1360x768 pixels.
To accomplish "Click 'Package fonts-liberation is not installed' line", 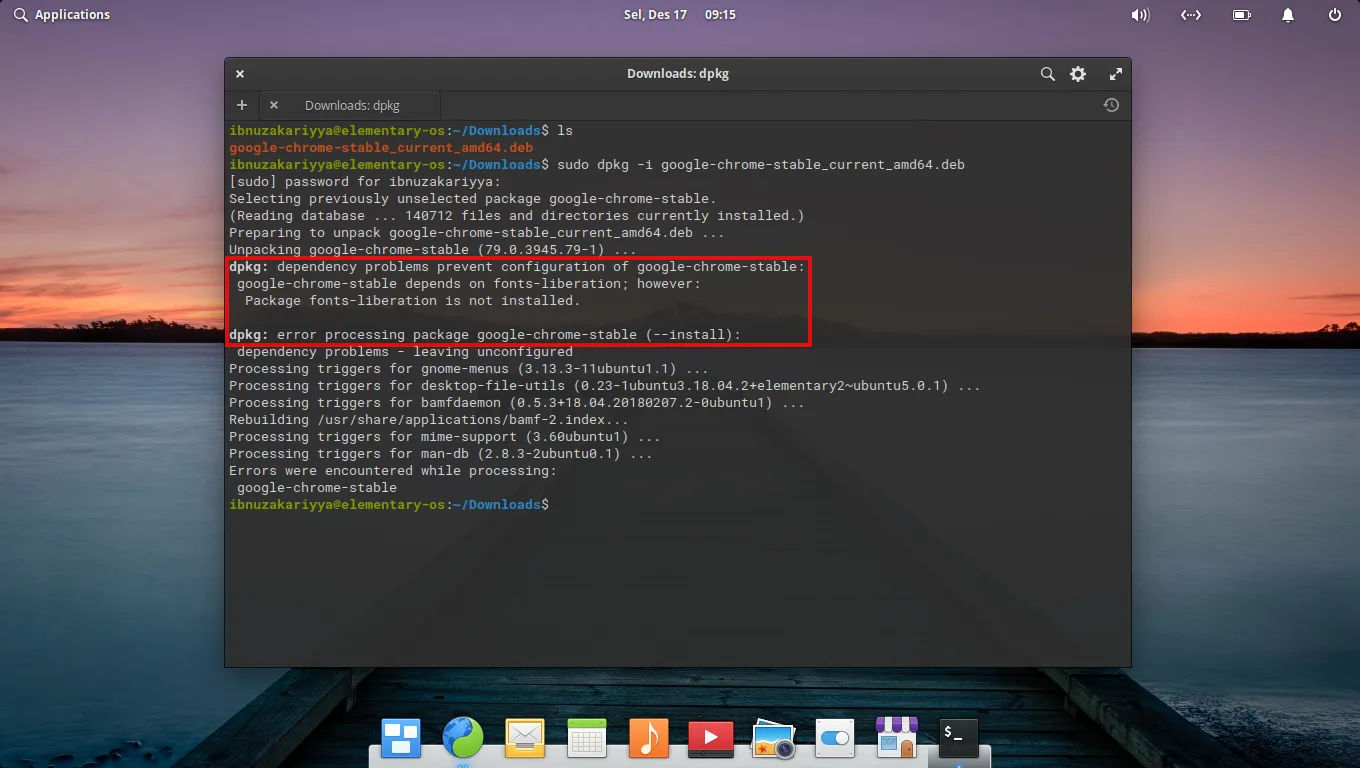I will tap(413, 301).
